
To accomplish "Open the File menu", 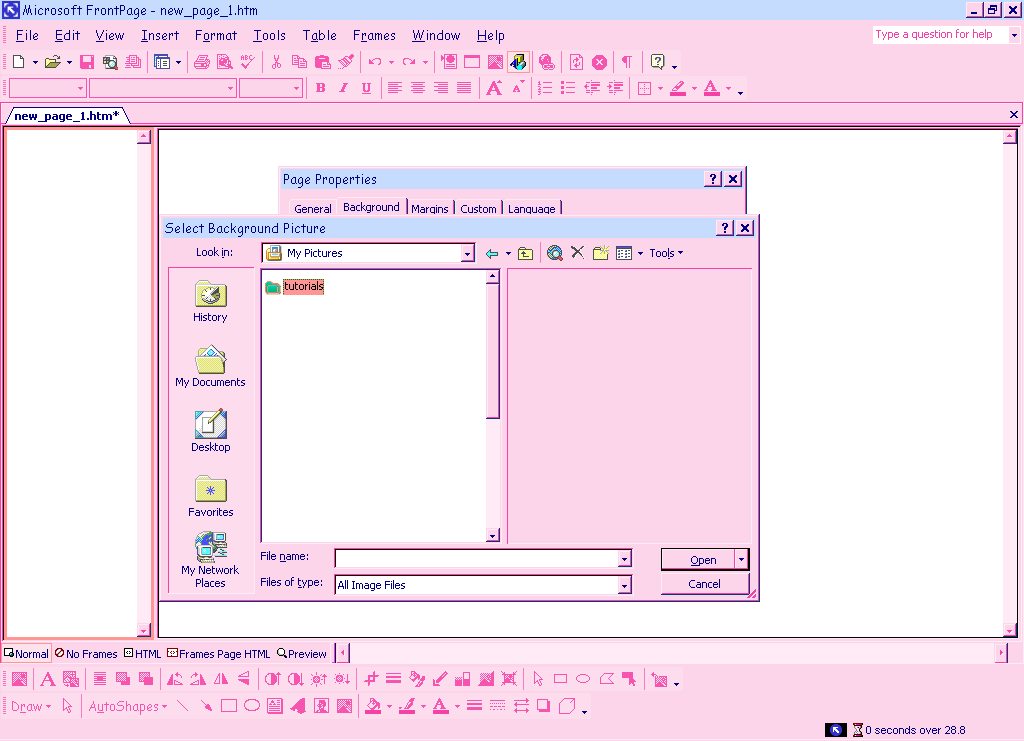I will (27, 36).
